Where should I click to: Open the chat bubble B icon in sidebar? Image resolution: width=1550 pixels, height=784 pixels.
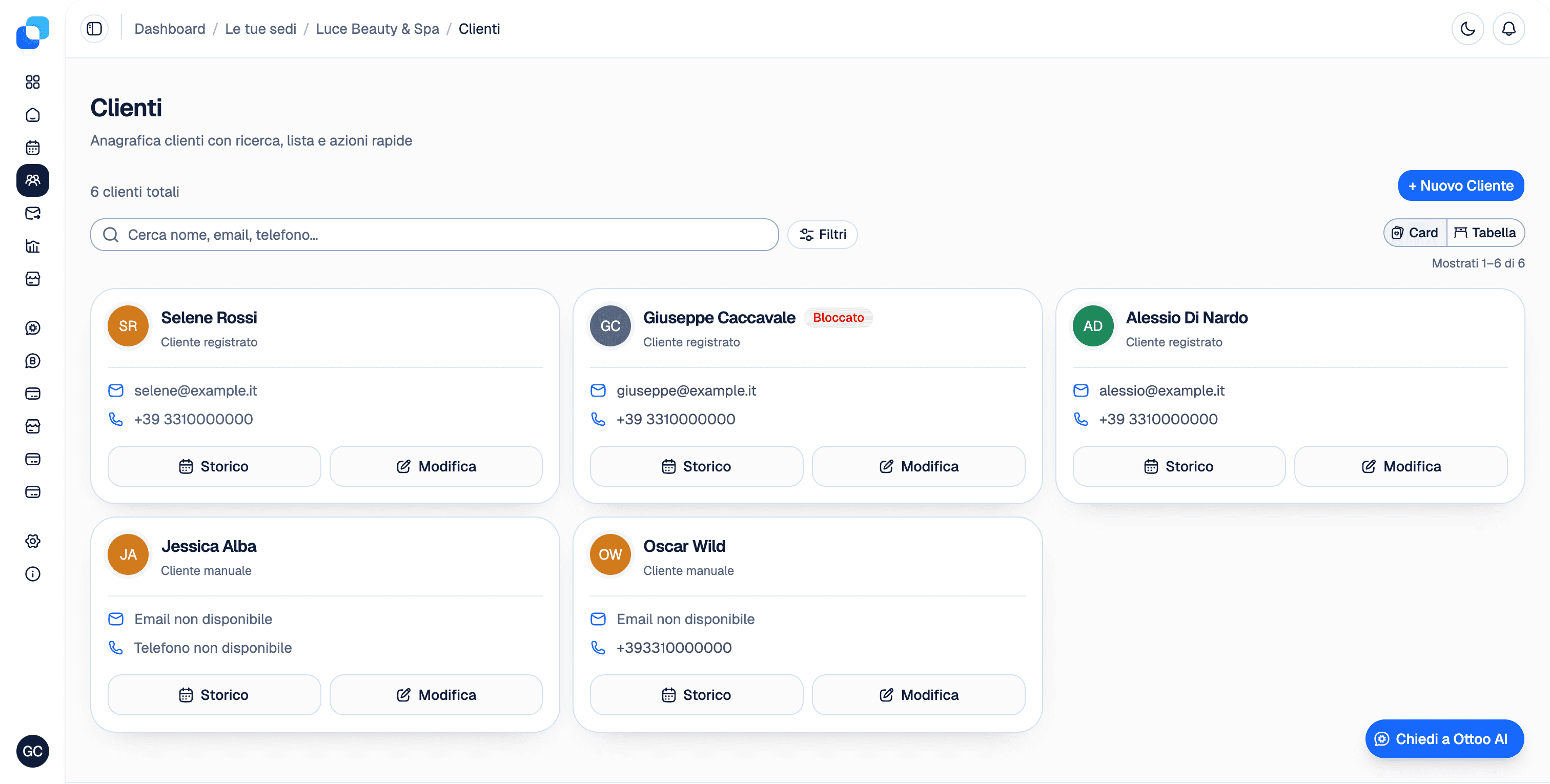coord(32,361)
